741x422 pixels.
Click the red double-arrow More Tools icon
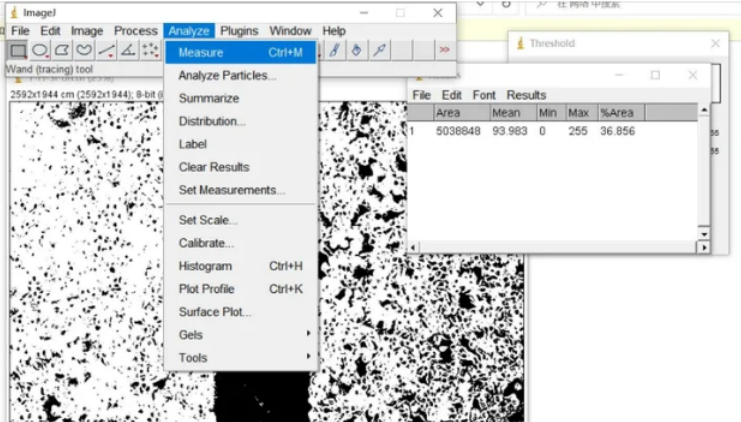(444, 50)
